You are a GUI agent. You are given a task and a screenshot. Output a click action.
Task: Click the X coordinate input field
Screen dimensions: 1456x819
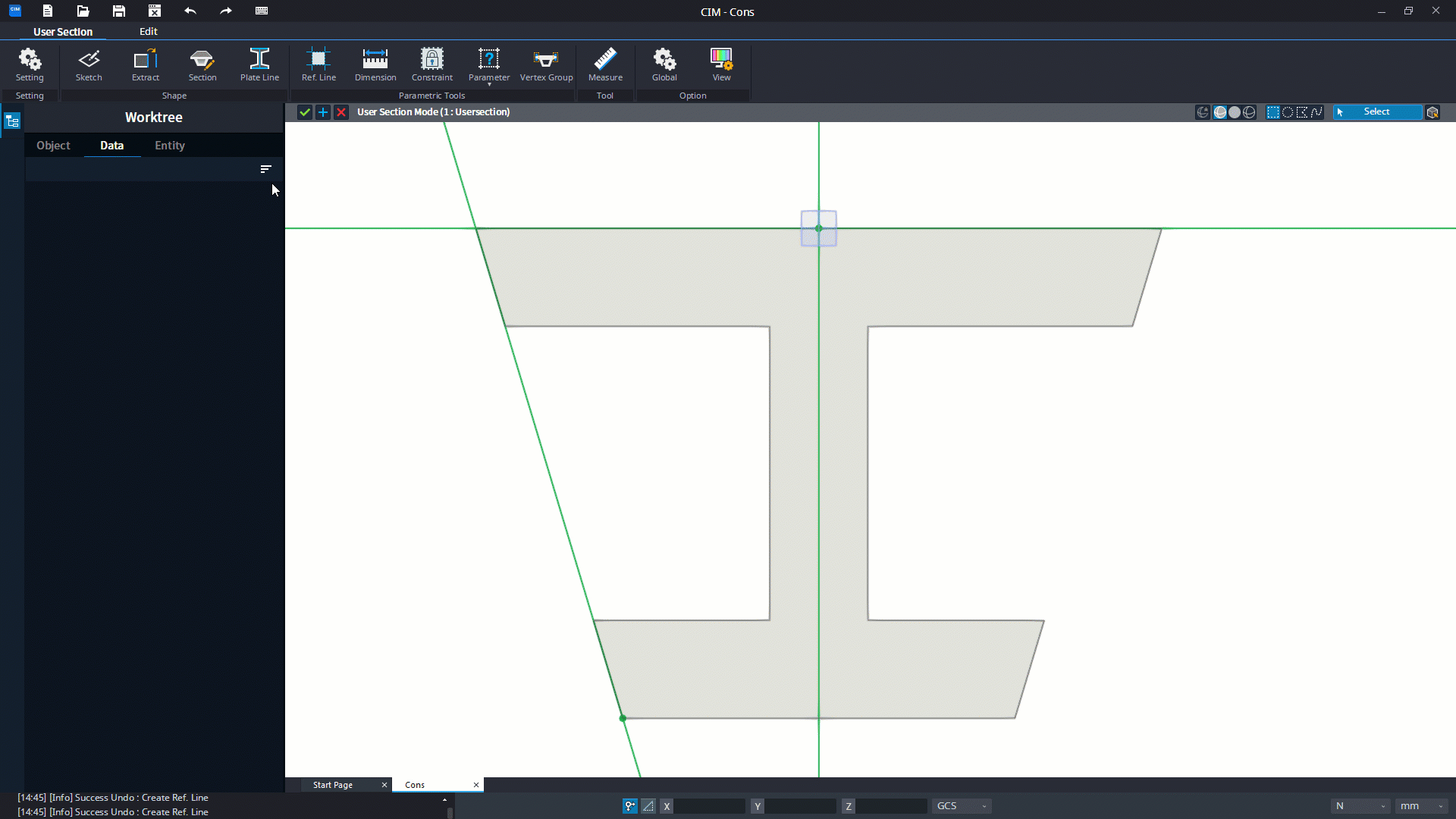point(709,806)
